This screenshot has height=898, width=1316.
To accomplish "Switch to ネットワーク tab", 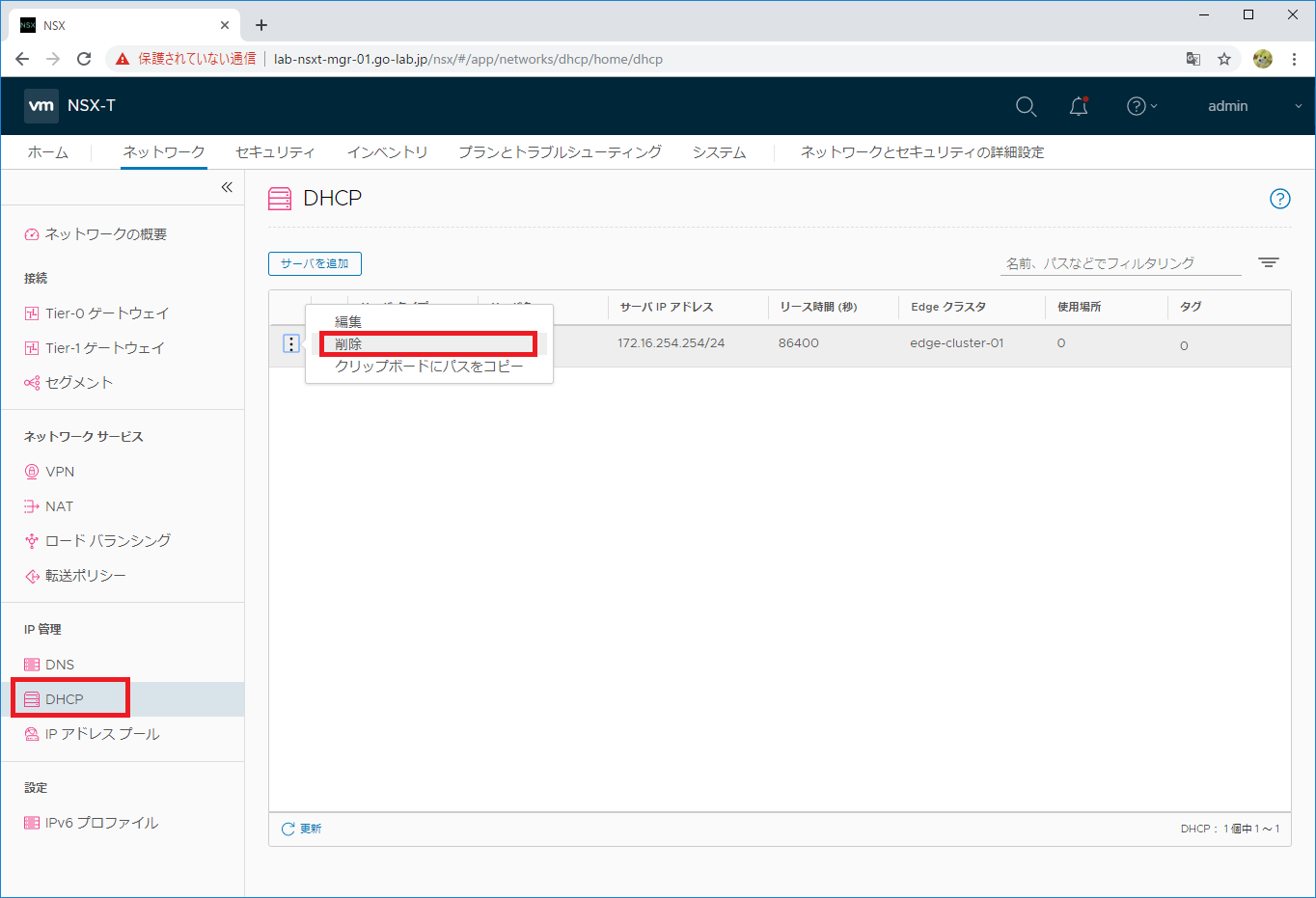I will tap(164, 152).
